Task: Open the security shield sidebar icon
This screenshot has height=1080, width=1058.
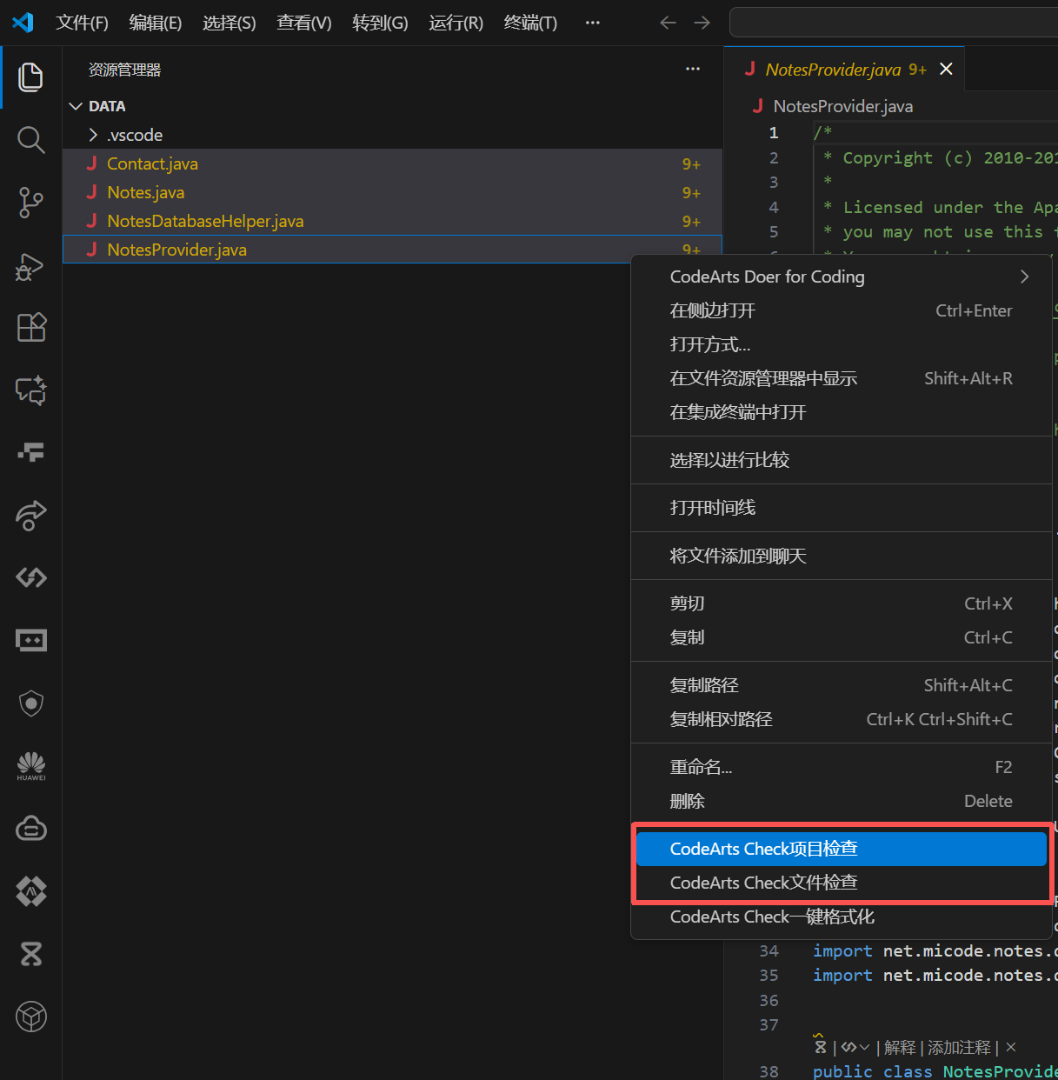Action: pyautogui.click(x=31, y=703)
